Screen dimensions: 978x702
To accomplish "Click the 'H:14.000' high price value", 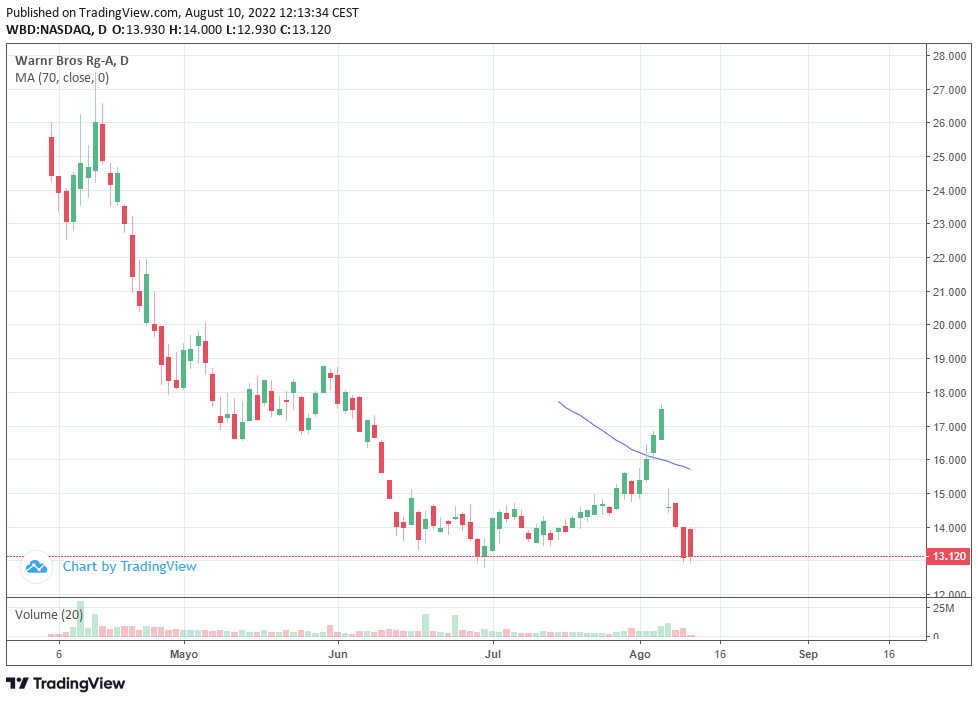I will (195, 29).
